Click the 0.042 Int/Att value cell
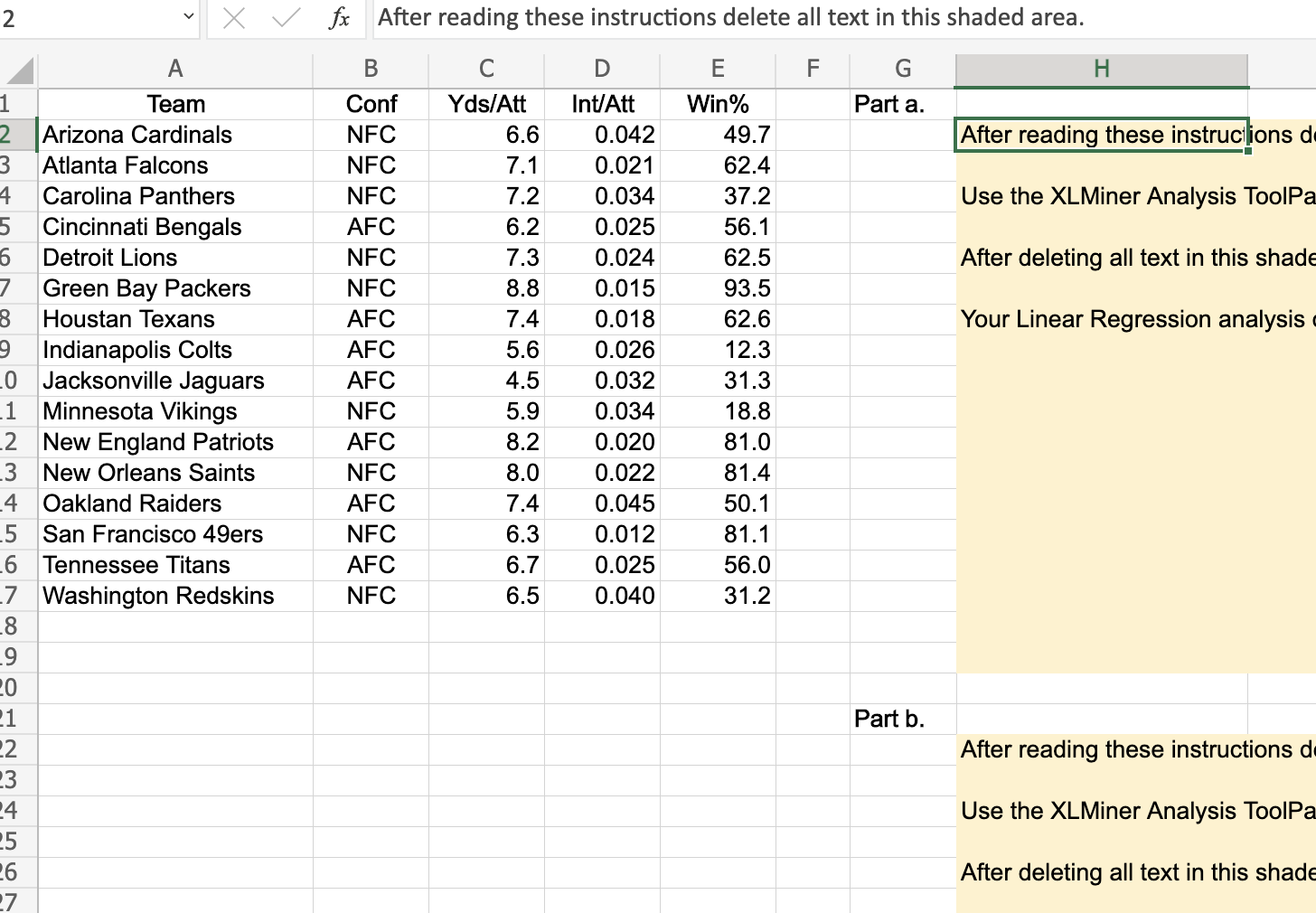This screenshot has height=913, width=1316. pyautogui.click(x=602, y=134)
